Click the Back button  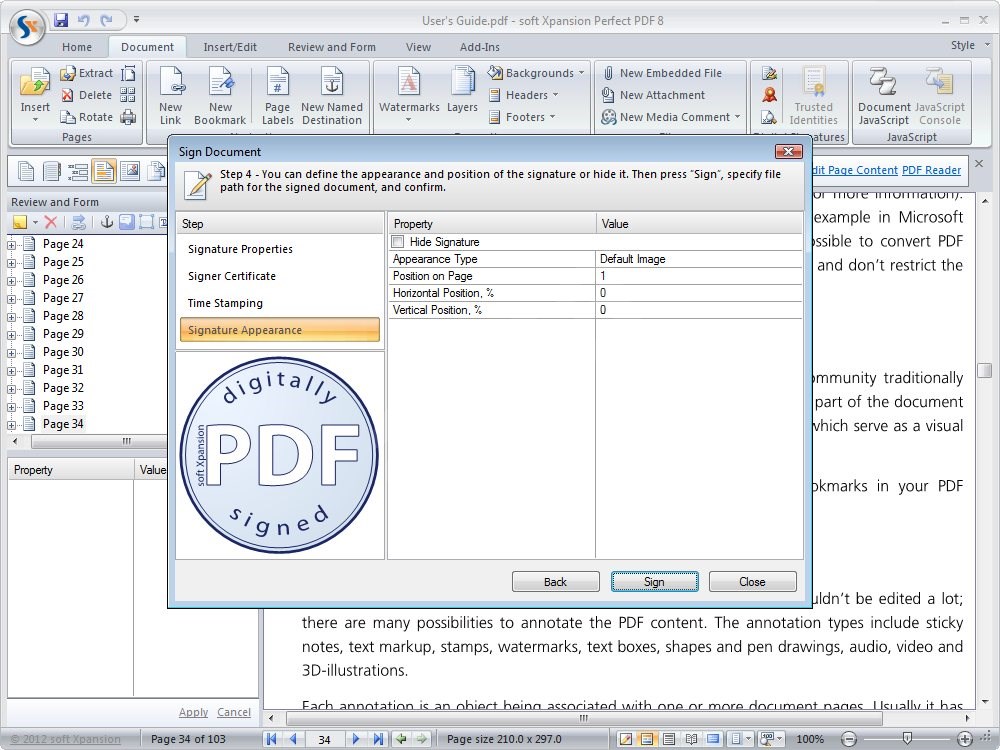[x=555, y=582]
